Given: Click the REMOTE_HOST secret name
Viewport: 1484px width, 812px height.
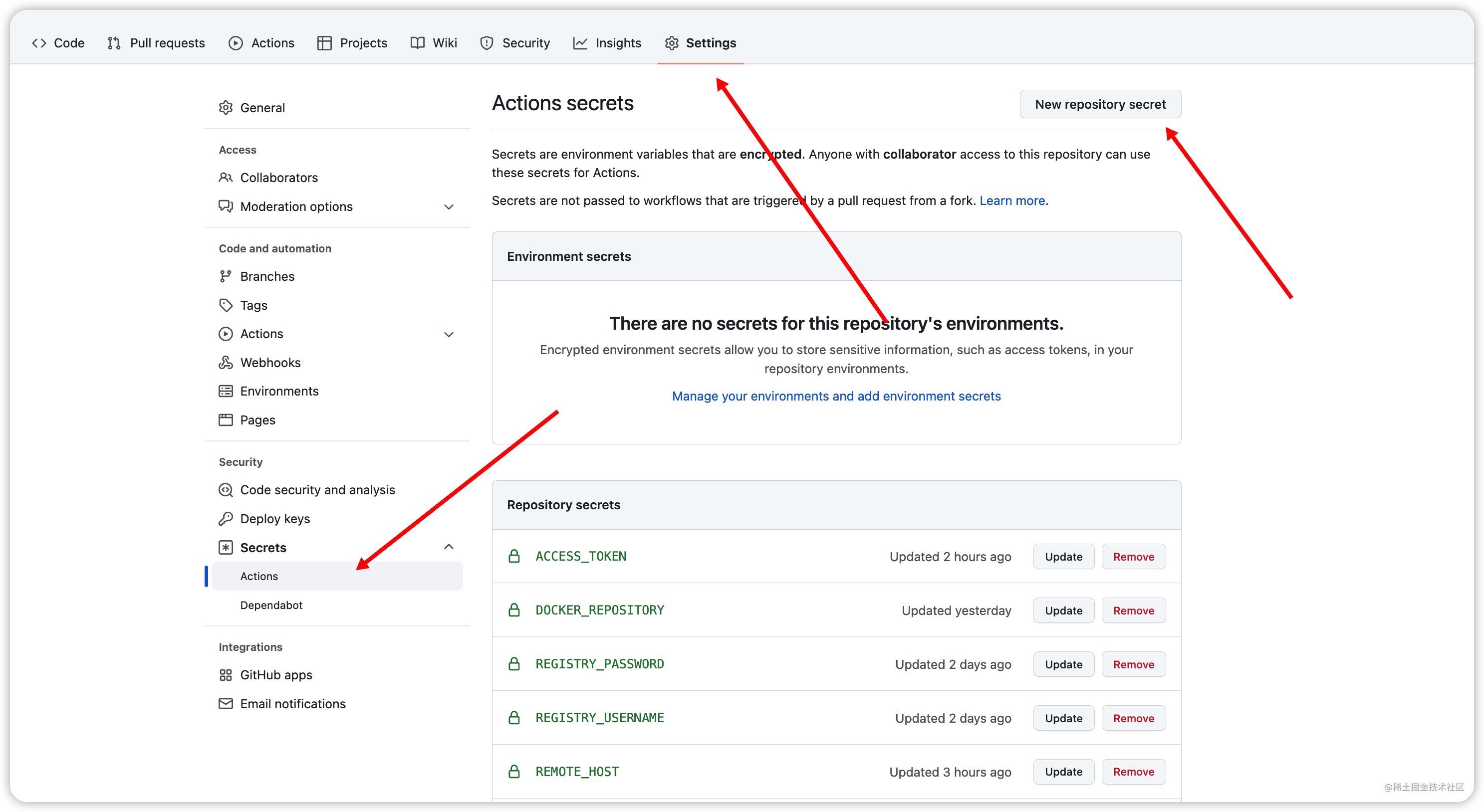Looking at the screenshot, I should pyautogui.click(x=577, y=772).
